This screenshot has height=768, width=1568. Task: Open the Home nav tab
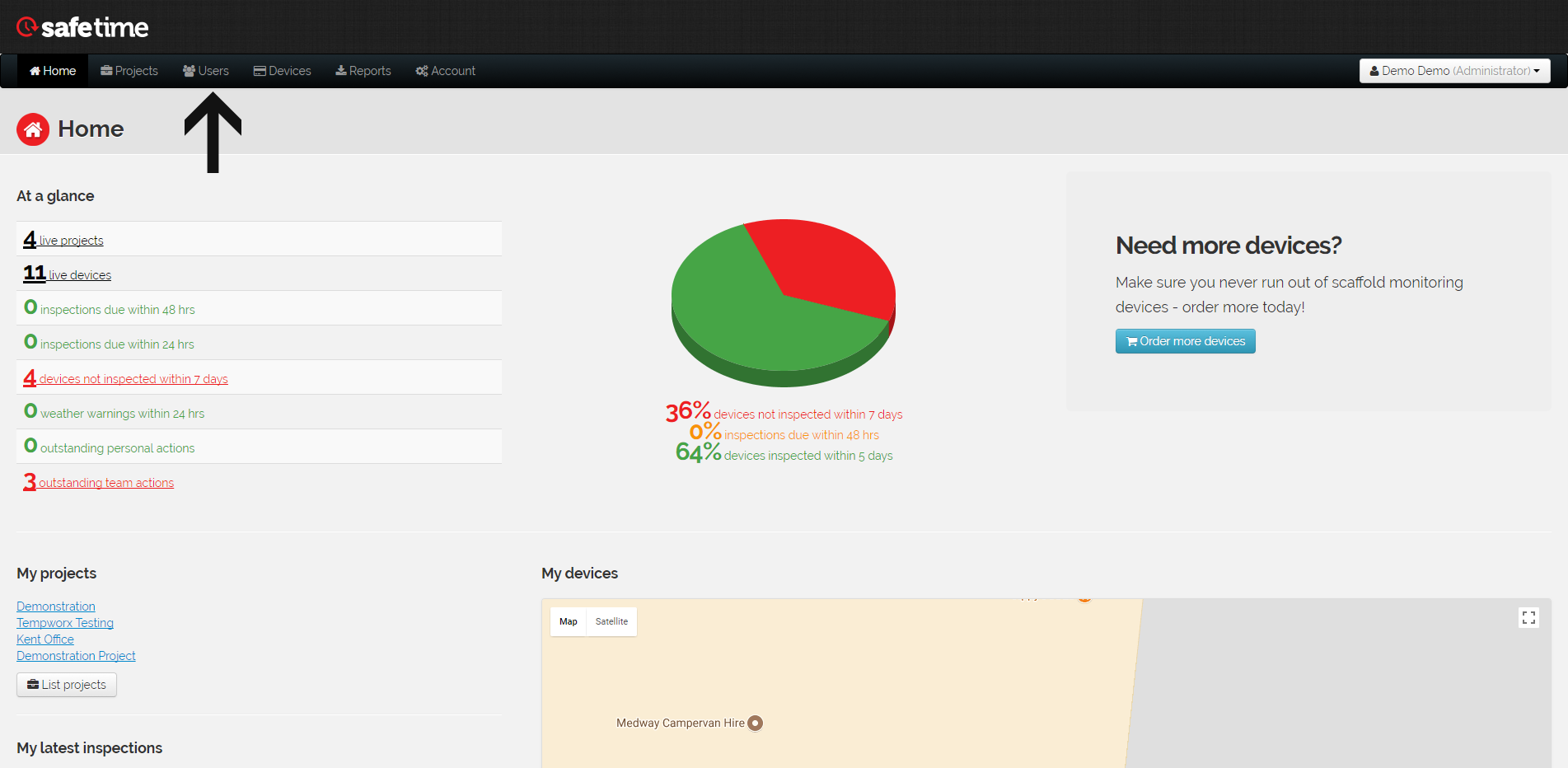[x=53, y=71]
